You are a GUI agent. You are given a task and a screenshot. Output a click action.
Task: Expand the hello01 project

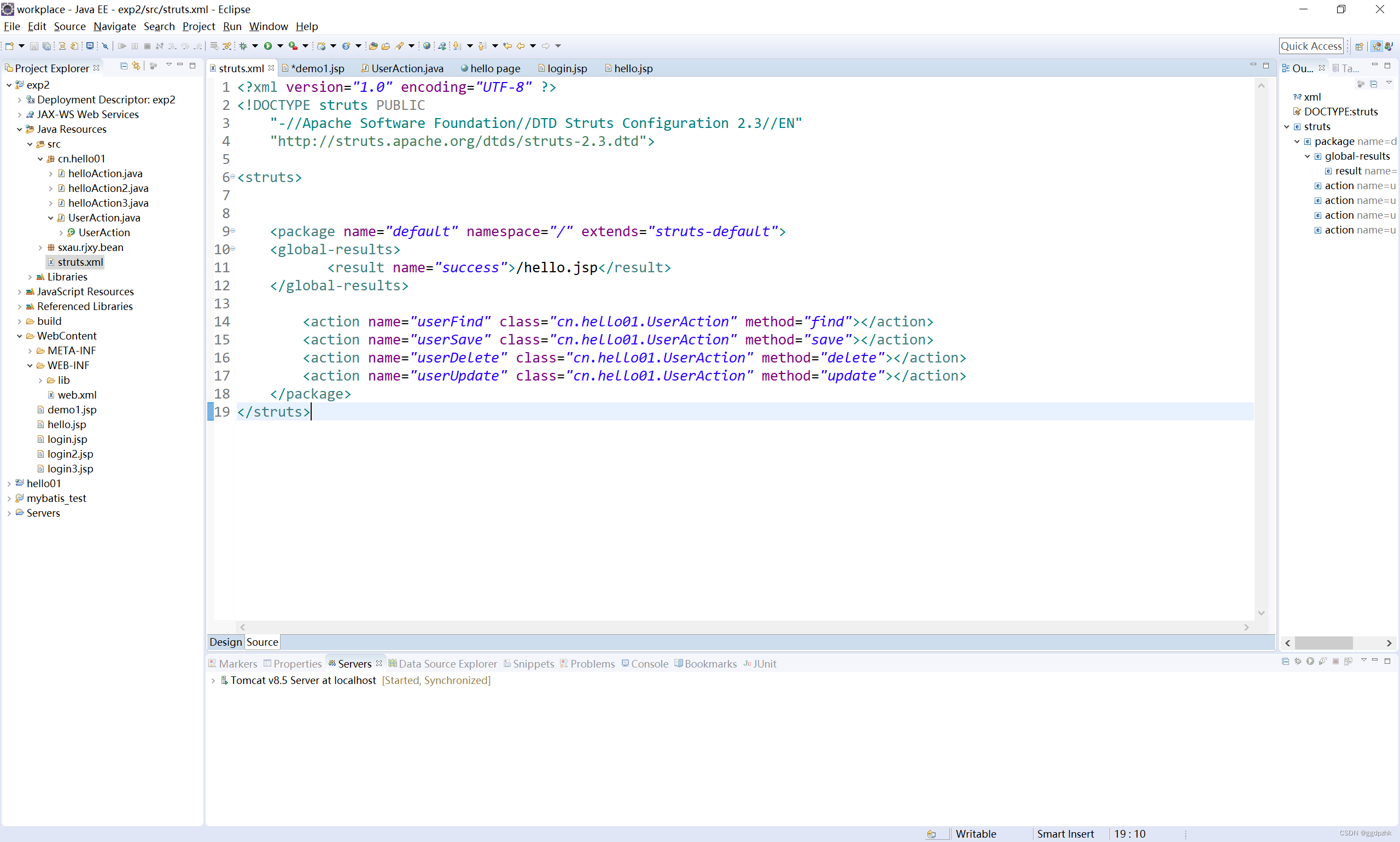[x=9, y=483]
